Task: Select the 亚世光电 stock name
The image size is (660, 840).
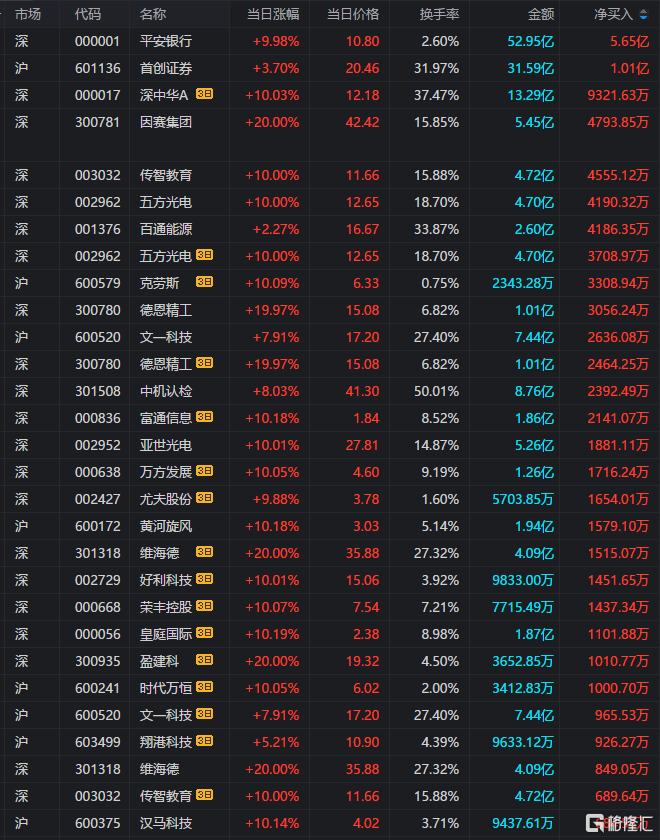Action: [166, 445]
